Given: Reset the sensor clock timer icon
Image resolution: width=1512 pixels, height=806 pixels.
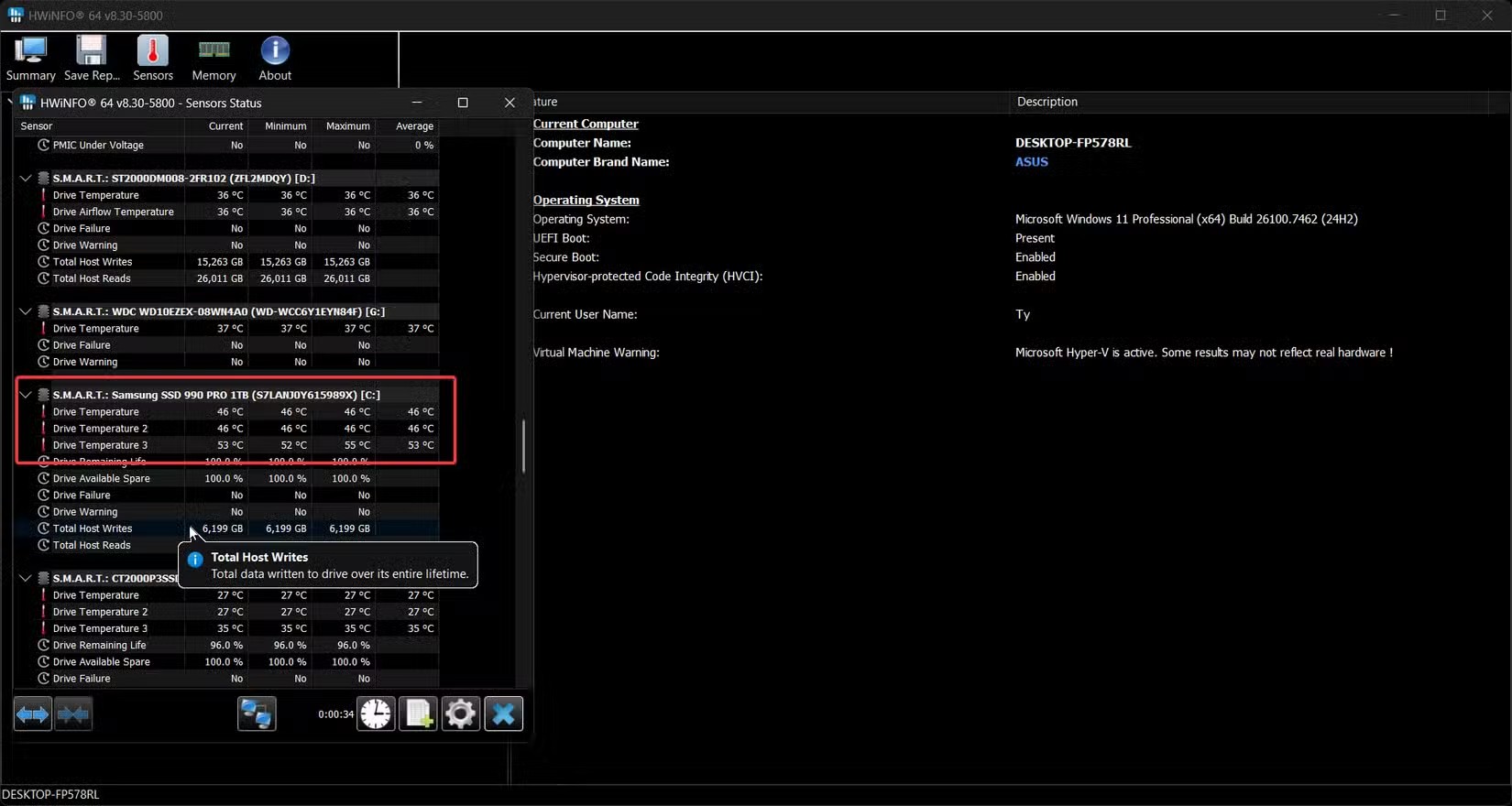Looking at the screenshot, I should [x=376, y=713].
